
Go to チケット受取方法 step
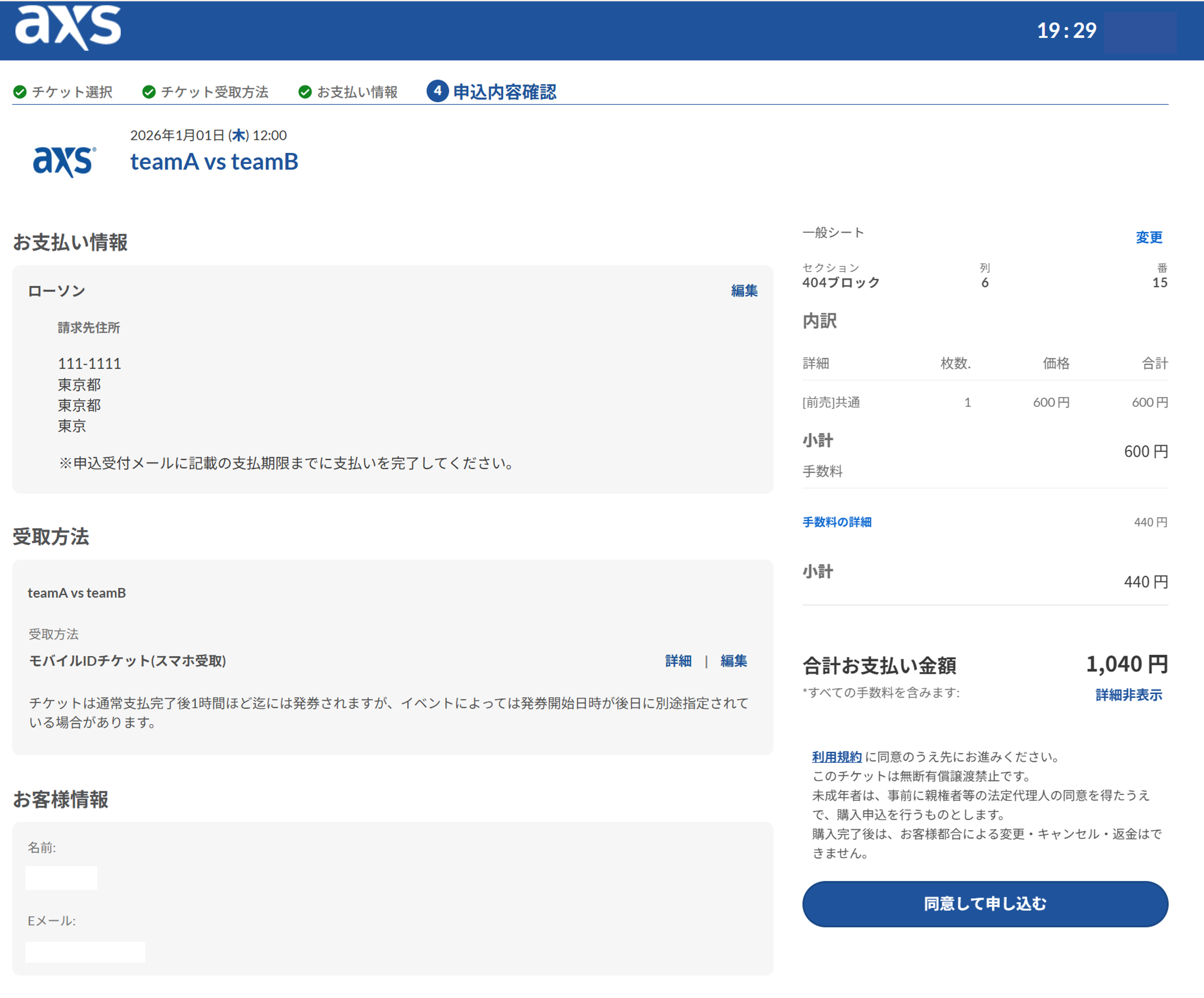(x=215, y=92)
